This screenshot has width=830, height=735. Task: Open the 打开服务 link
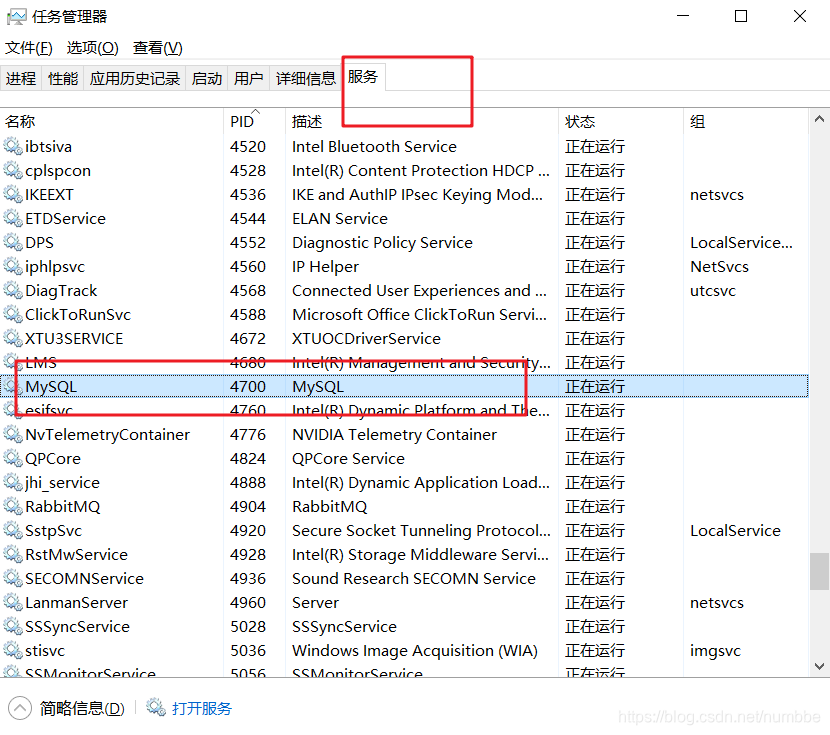tap(202, 708)
